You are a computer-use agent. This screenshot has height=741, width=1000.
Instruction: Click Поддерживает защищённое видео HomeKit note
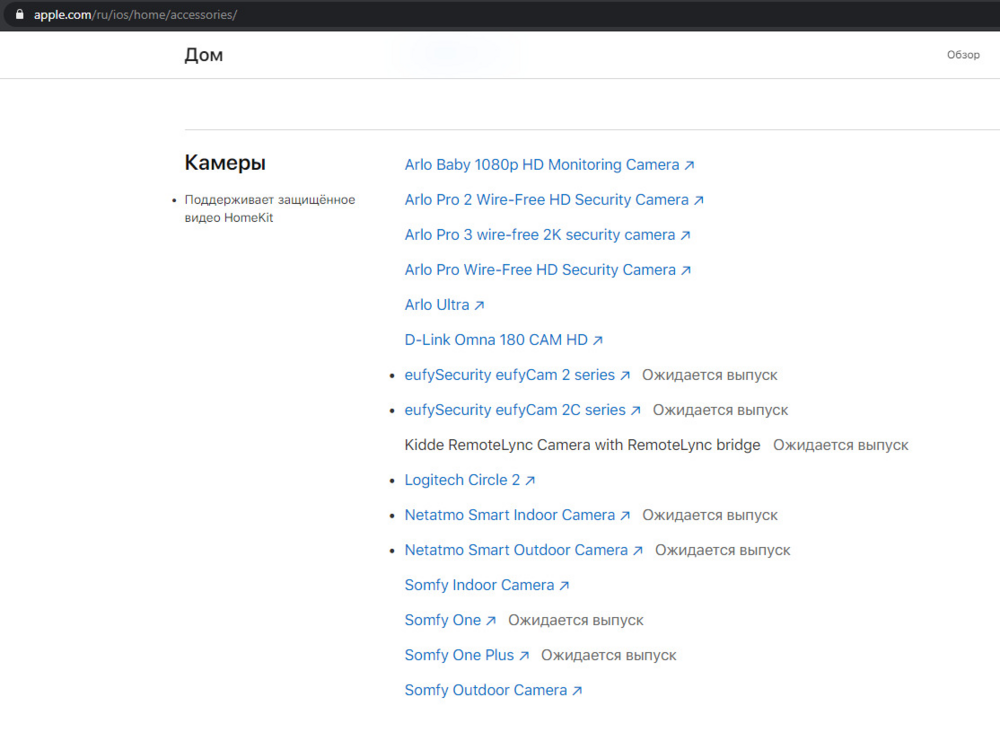(270, 209)
